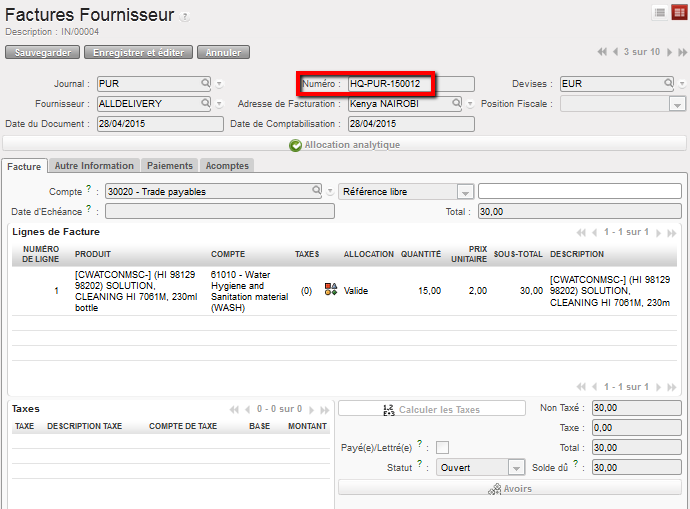Open the Statut Ouvert dropdown
This screenshot has width=690, height=509.
point(515,467)
